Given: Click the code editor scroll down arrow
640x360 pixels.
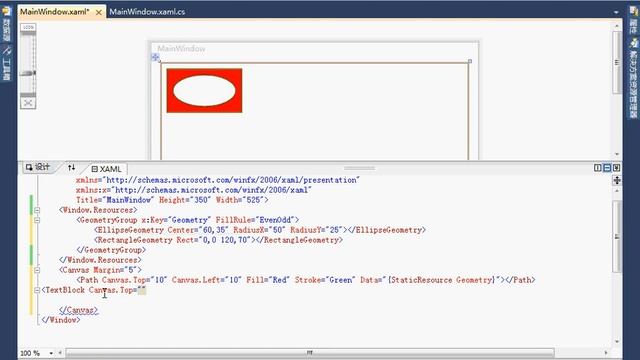Looking at the screenshot, I should (x=617, y=342).
